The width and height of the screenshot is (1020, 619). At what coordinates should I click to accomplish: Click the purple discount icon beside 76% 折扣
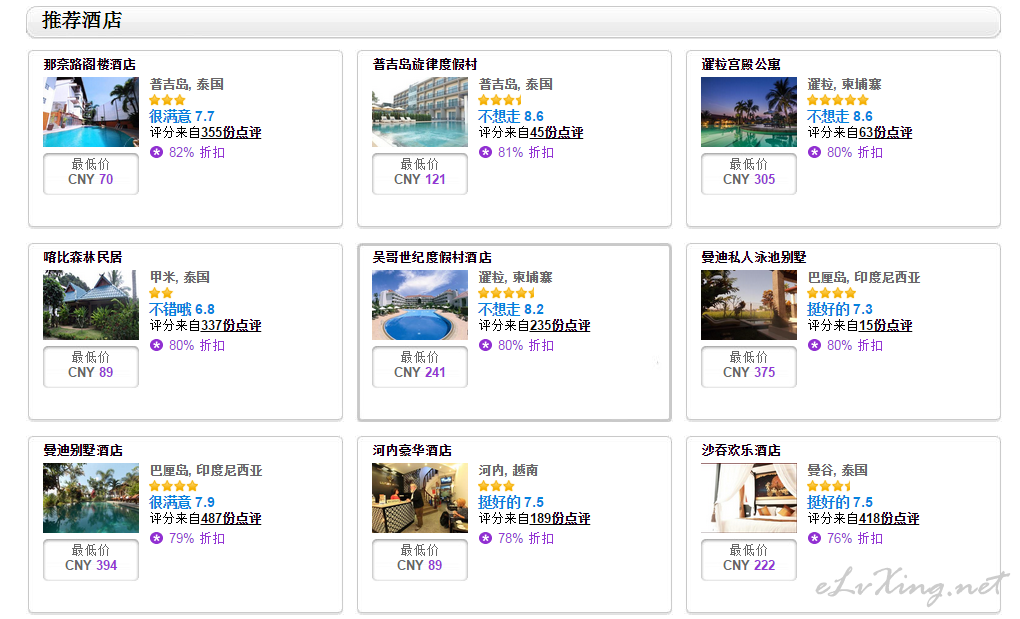[814, 538]
